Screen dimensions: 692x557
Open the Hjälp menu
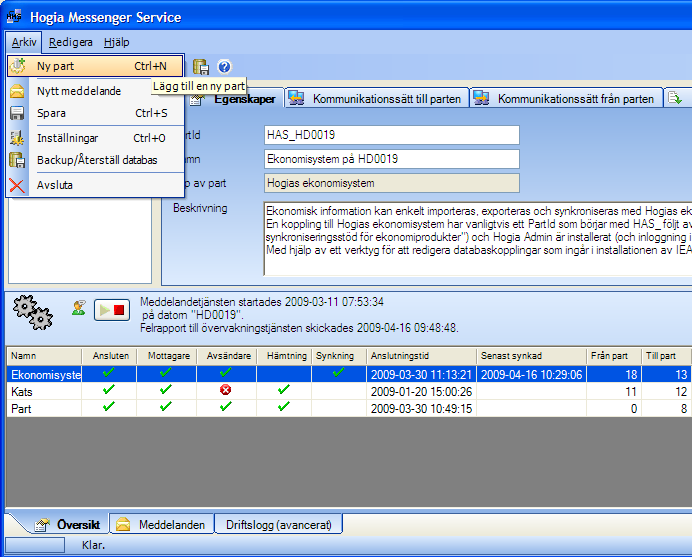click(x=117, y=42)
